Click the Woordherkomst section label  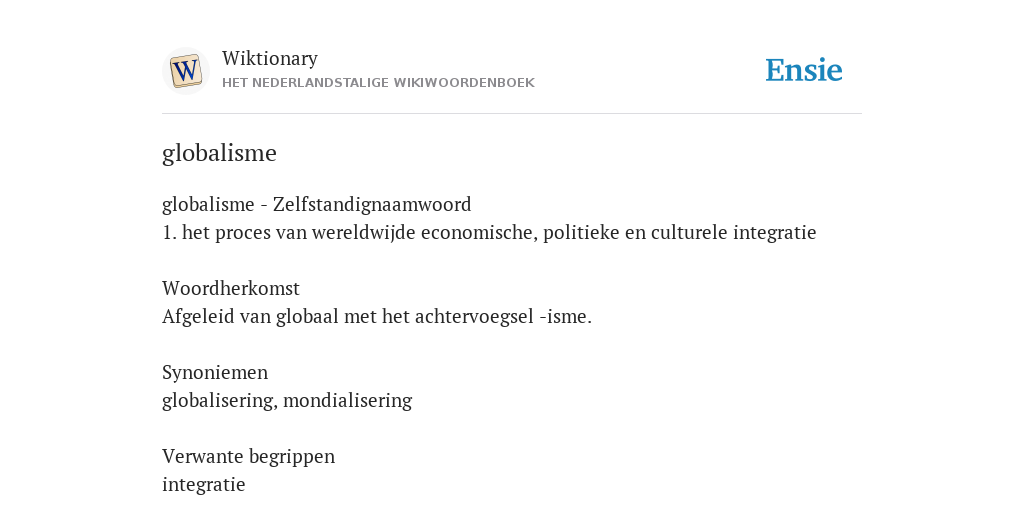(231, 288)
